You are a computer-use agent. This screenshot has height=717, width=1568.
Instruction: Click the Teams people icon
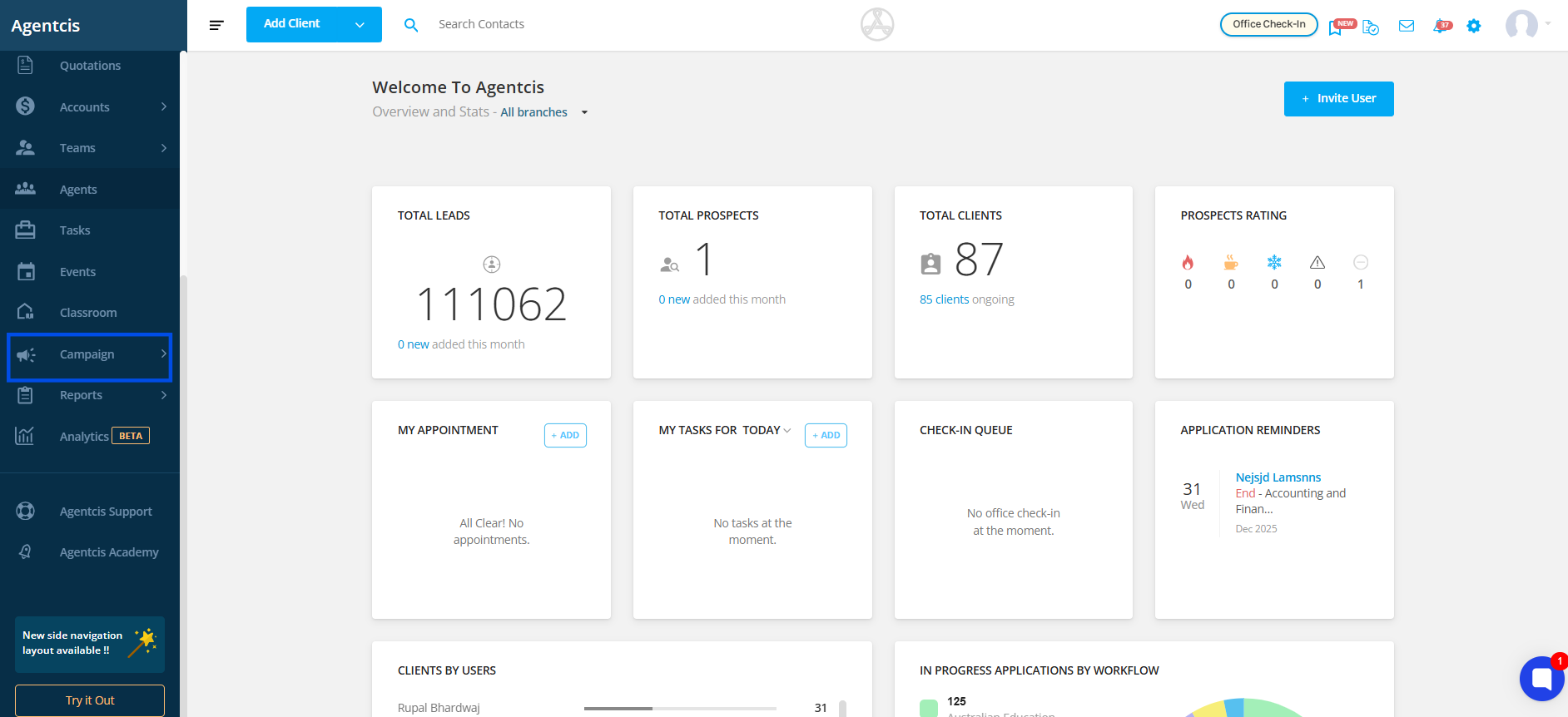tap(25, 147)
